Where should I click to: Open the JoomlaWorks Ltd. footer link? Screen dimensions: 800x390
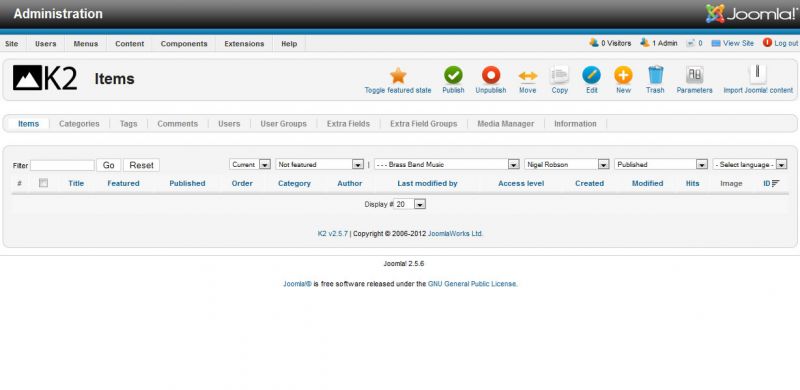[455, 233]
